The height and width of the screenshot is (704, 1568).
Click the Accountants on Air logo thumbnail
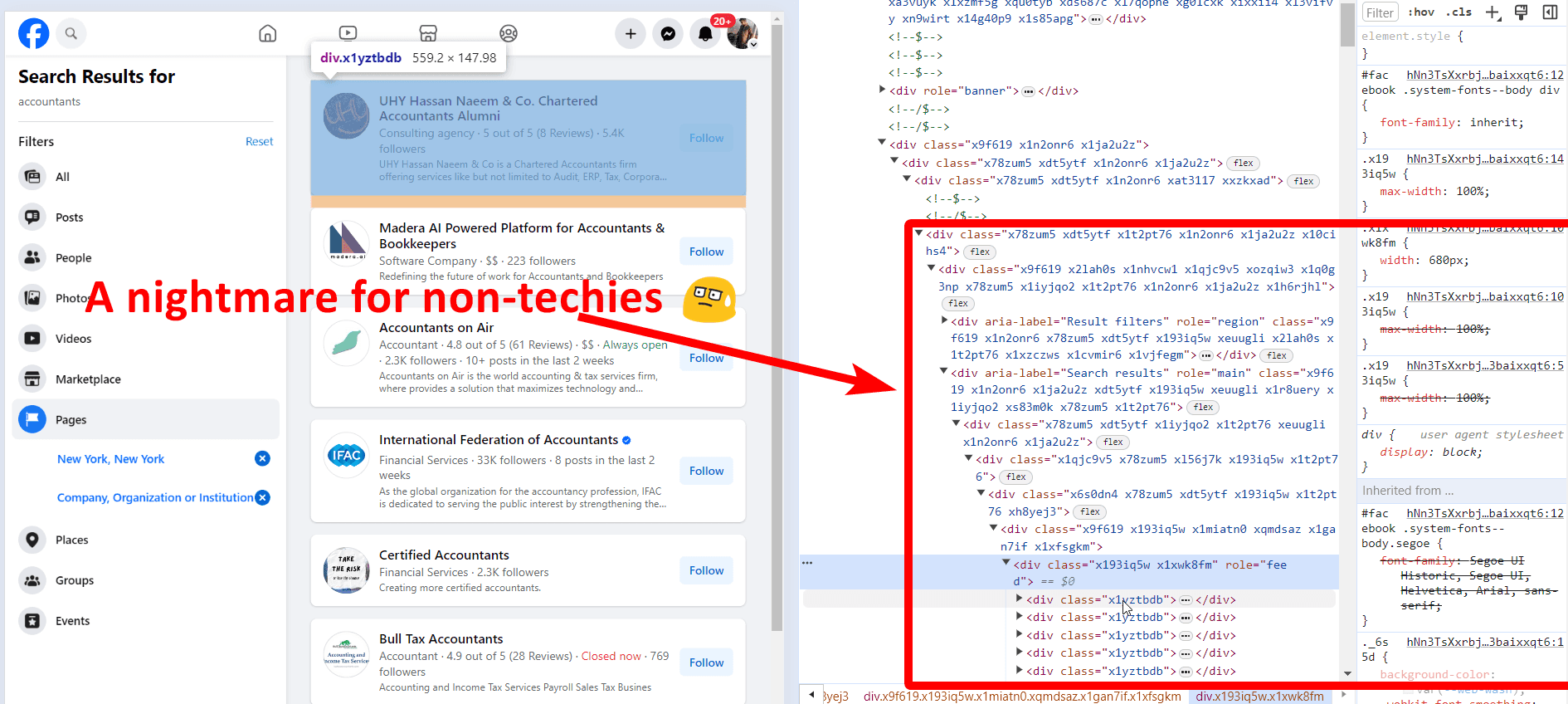[346, 343]
